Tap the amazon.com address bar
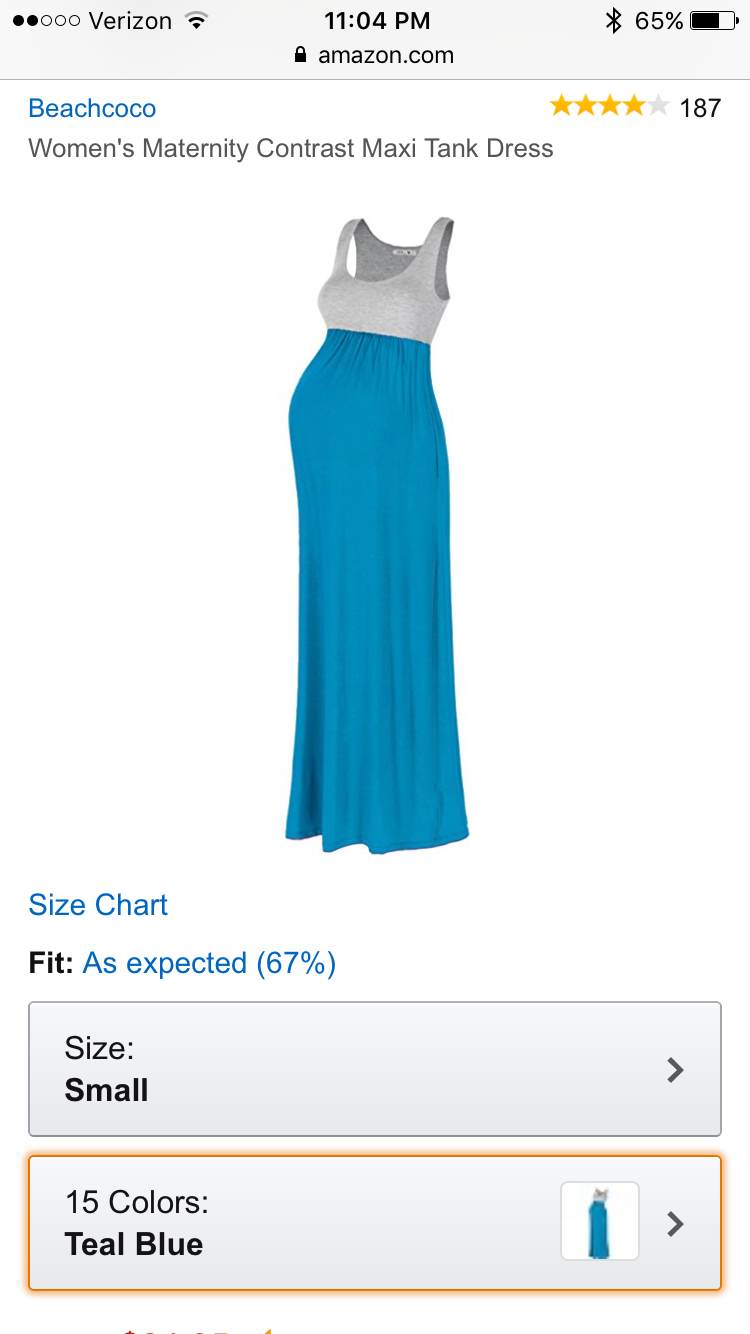Screen dimensions: 750x1334 point(375,56)
